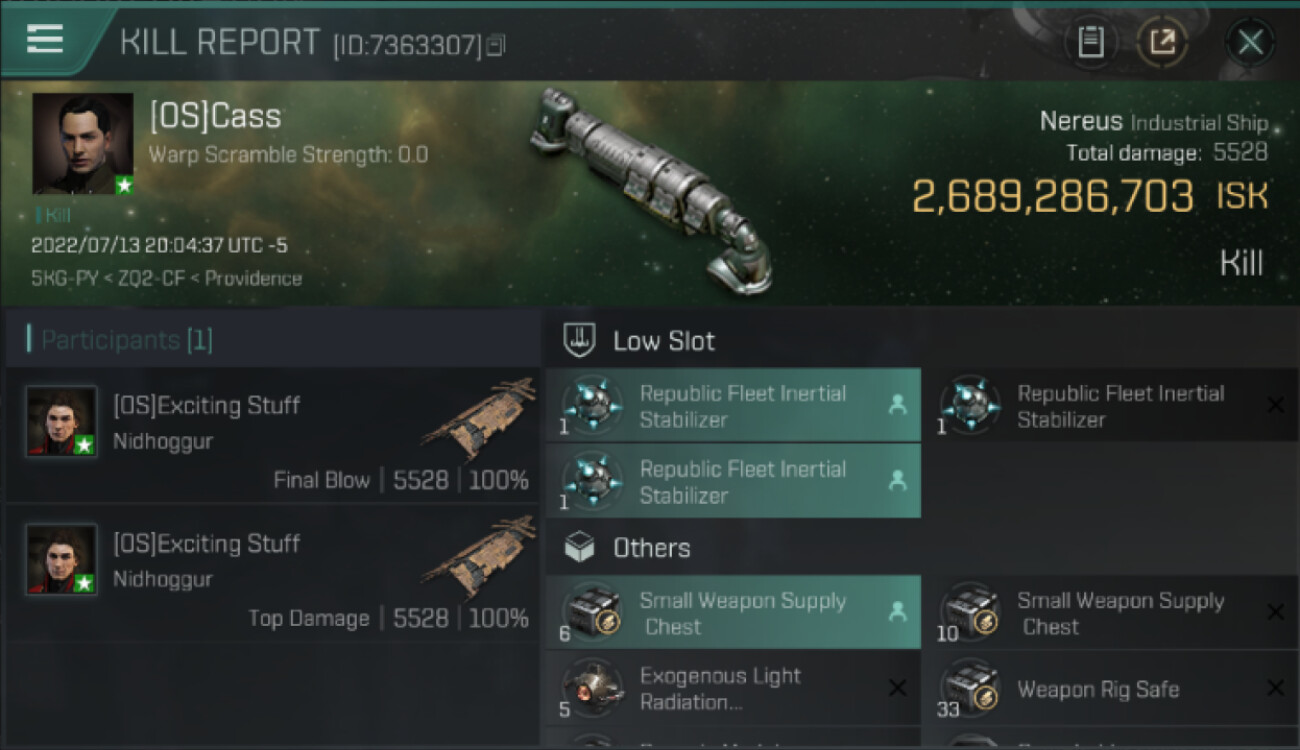Open the Top Damage pilot portrait
Viewport: 1300px width, 750px height.
62,559
